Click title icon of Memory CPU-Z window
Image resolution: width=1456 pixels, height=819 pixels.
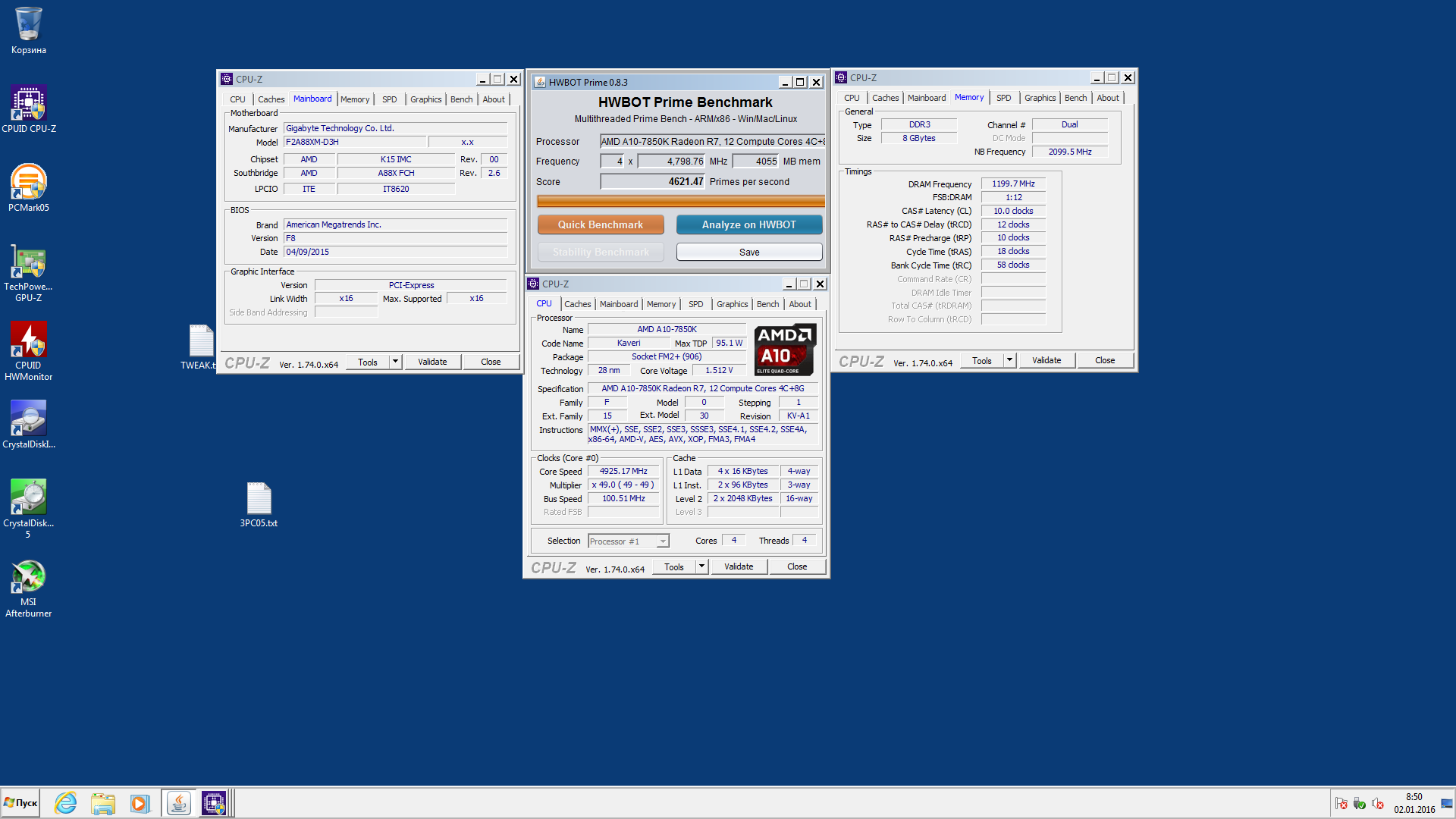point(841,77)
